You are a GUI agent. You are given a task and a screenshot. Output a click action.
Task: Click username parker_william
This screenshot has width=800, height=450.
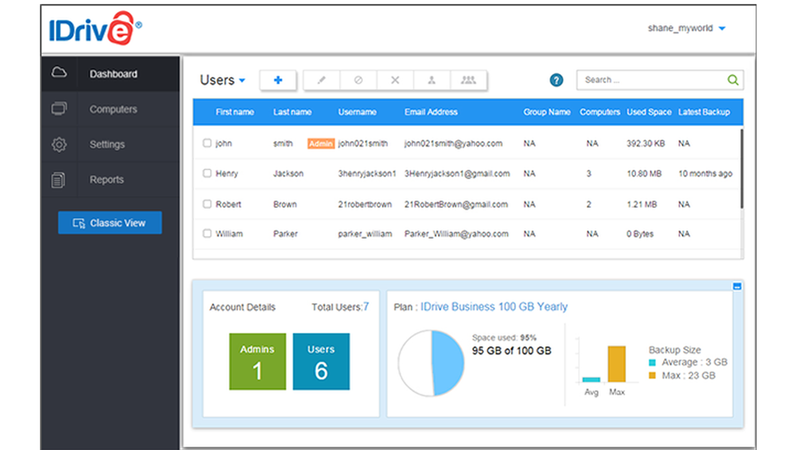[x=365, y=234]
